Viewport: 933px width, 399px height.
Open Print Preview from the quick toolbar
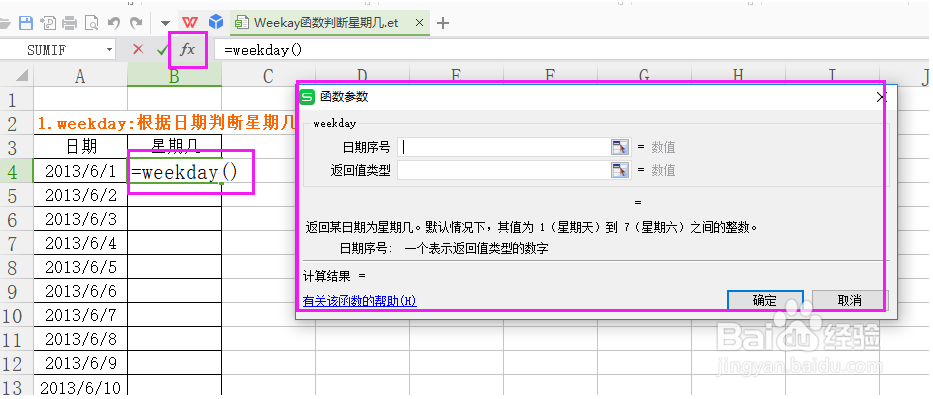pos(92,23)
